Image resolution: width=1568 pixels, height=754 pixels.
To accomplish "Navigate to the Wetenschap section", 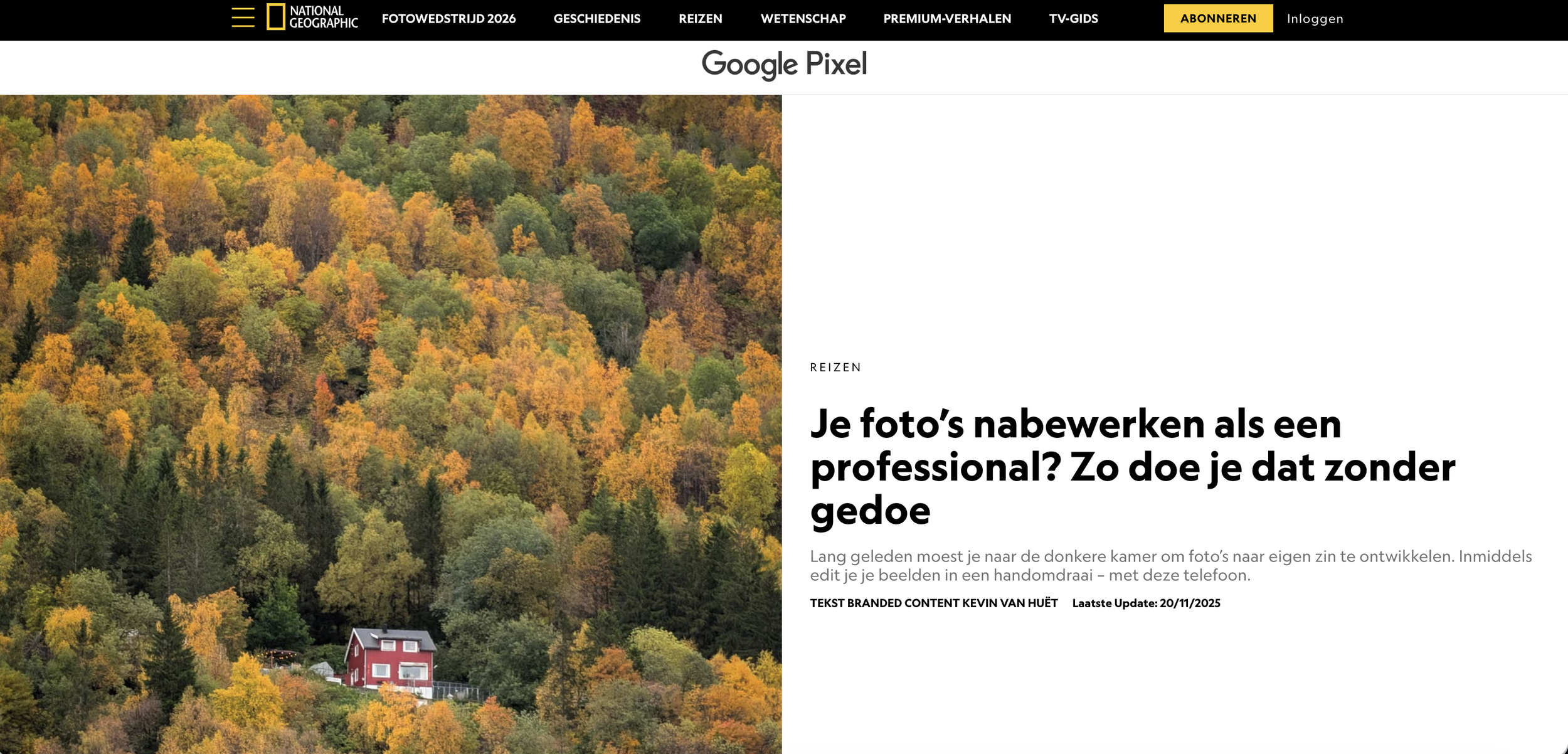I will pos(803,19).
